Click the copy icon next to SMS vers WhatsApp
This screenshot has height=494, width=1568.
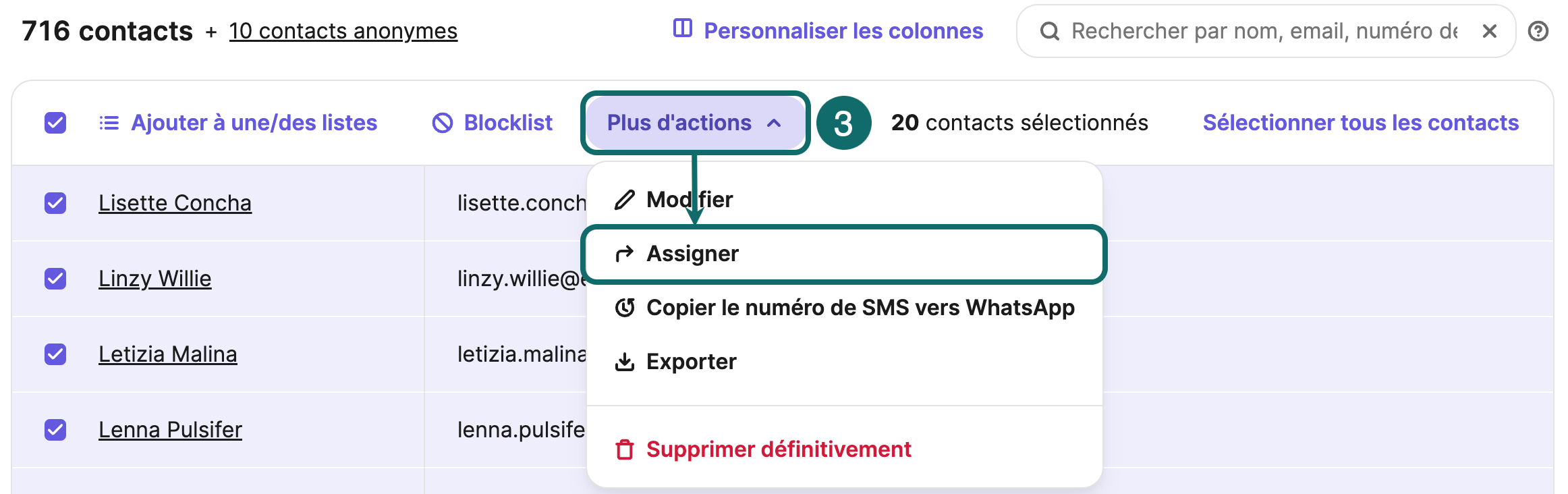point(625,307)
